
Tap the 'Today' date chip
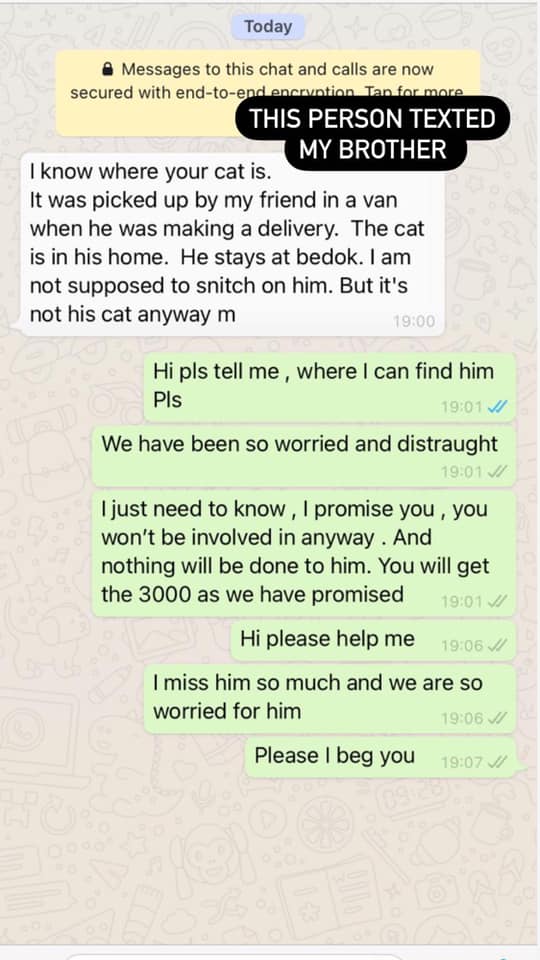(x=268, y=27)
